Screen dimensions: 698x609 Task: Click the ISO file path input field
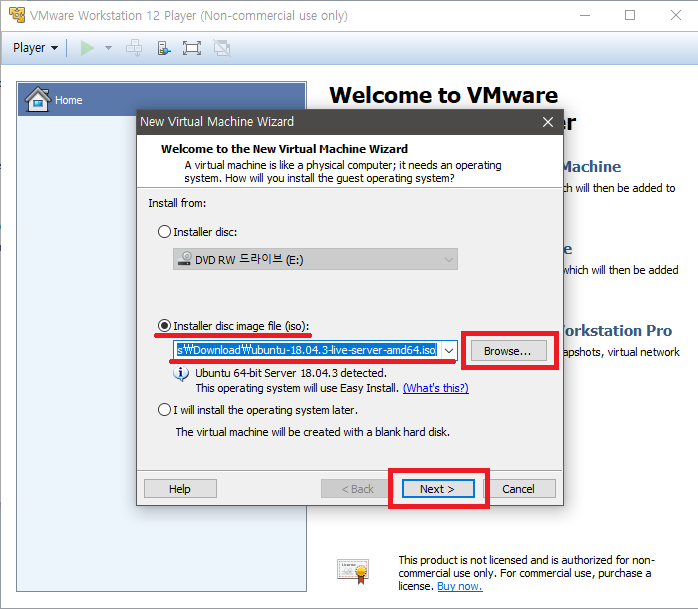click(x=307, y=350)
